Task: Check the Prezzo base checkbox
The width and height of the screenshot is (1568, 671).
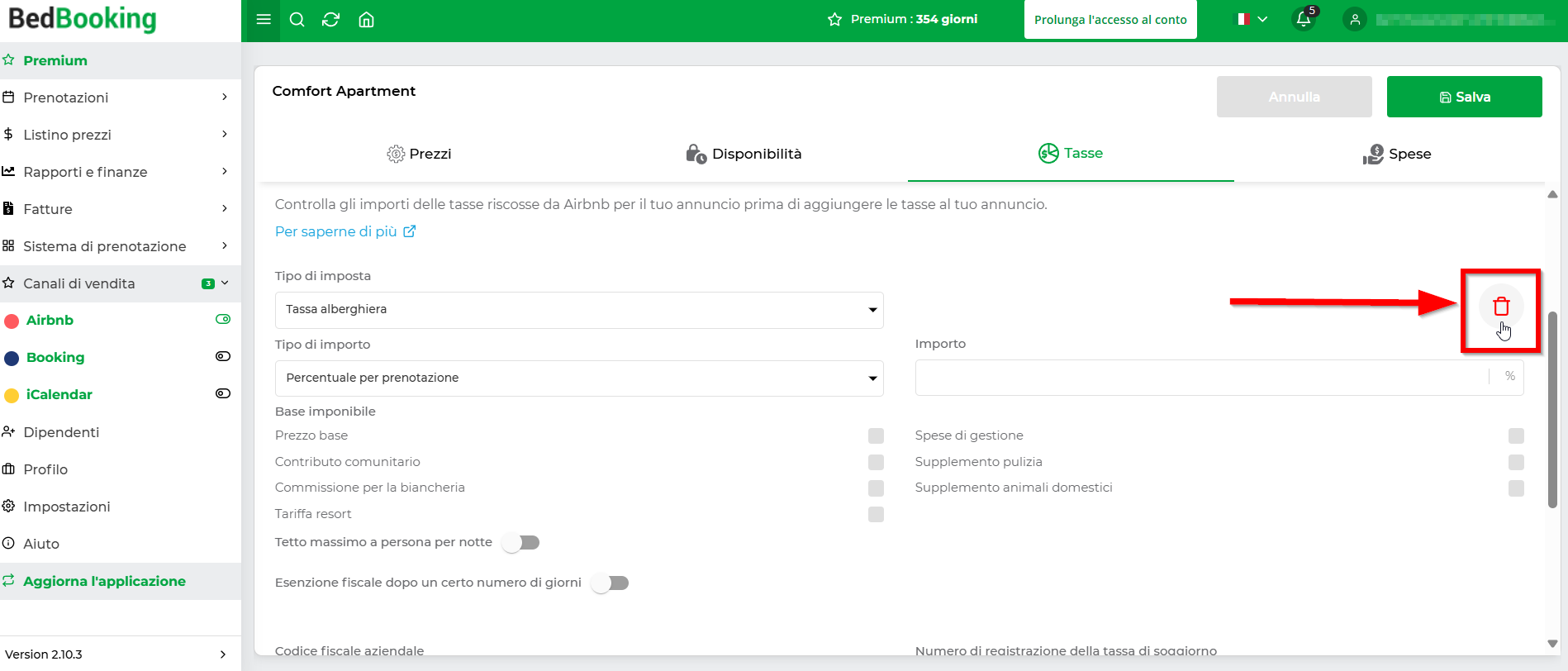Action: tap(876, 435)
